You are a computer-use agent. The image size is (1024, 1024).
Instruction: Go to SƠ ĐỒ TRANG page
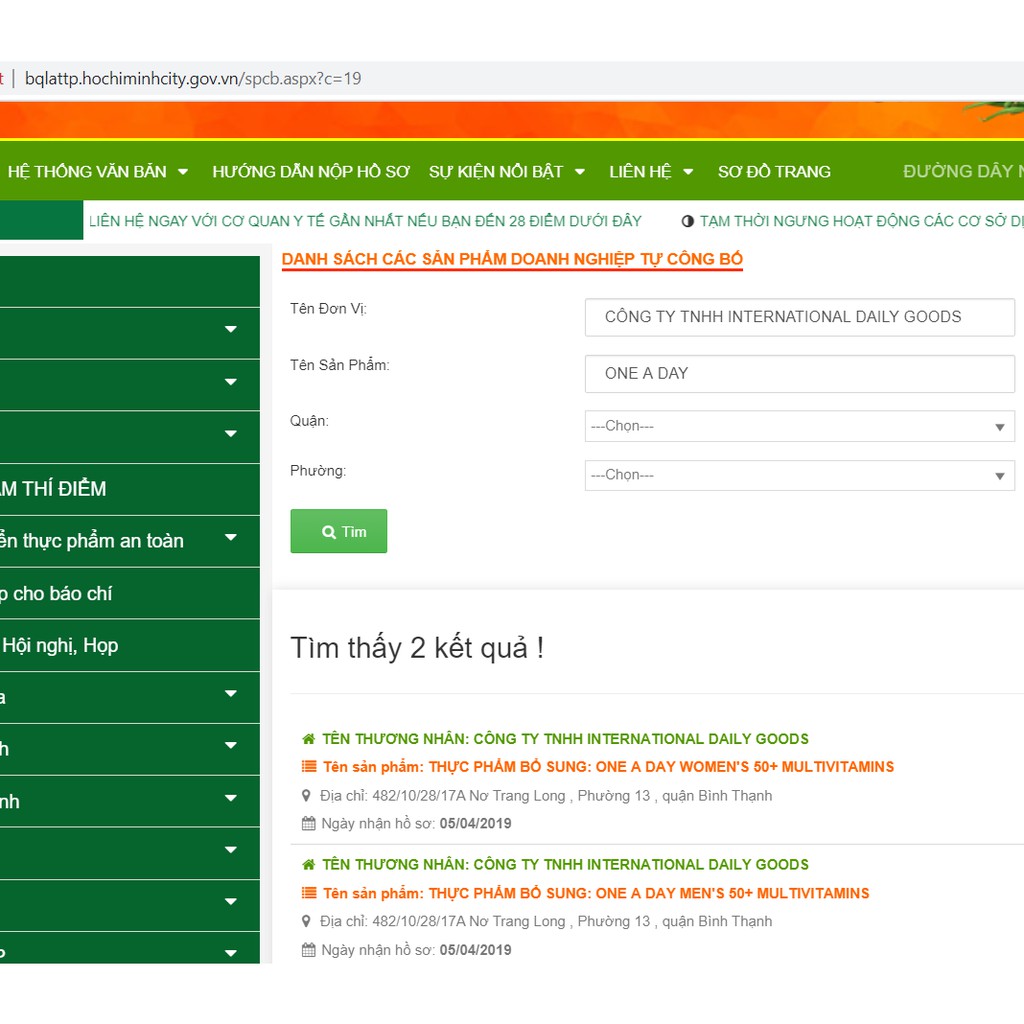774,171
